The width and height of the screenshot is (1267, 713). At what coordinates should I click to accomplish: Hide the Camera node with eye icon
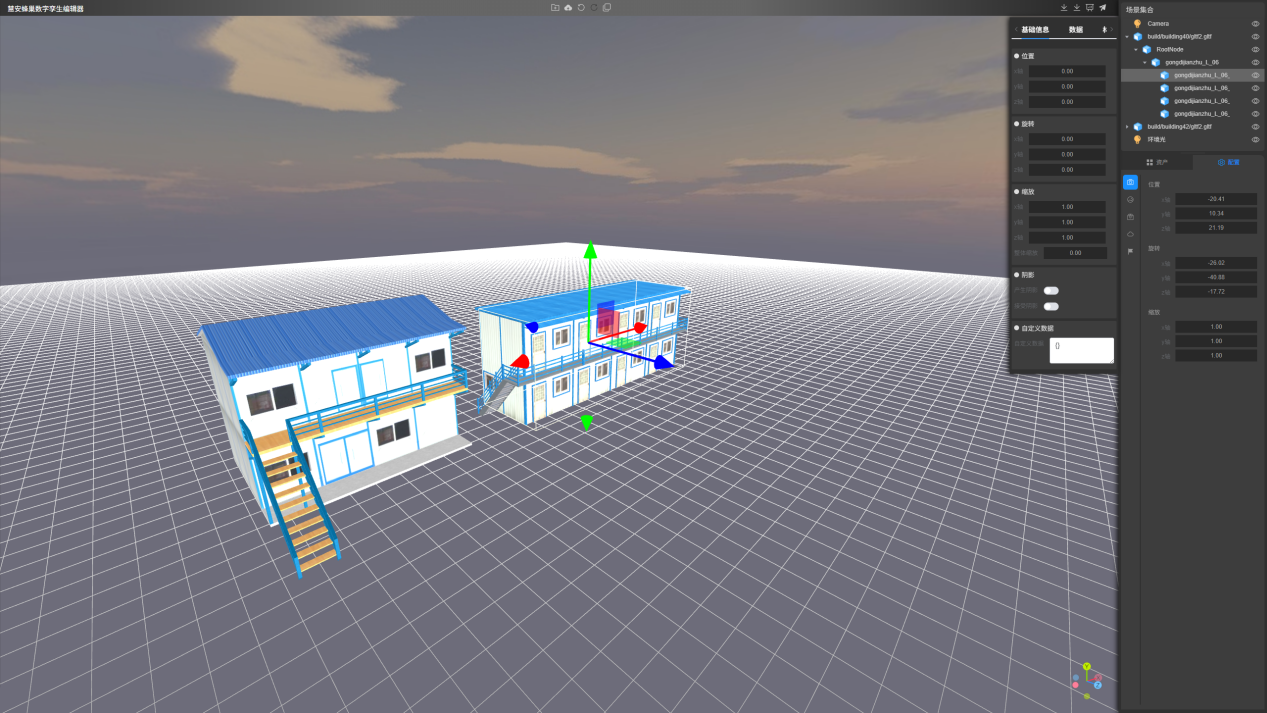[1256, 23]
